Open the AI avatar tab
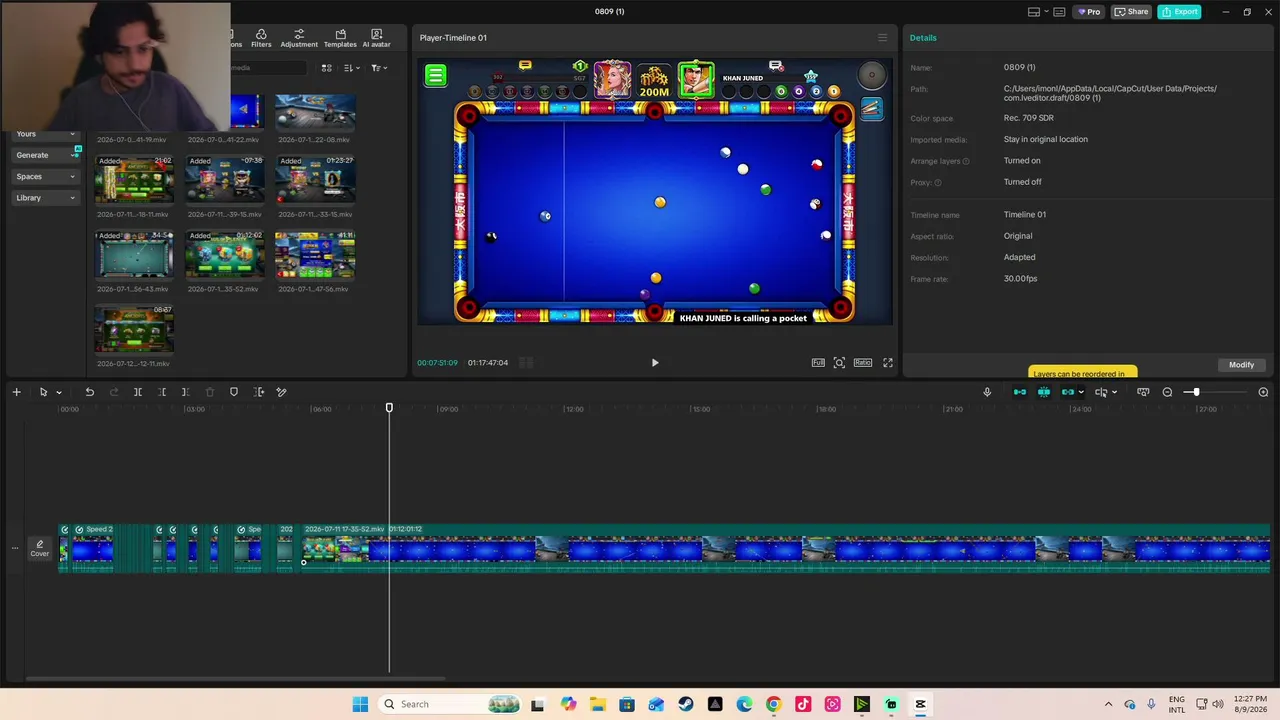Screen dimensions: 1280x720 click(376, 38)
